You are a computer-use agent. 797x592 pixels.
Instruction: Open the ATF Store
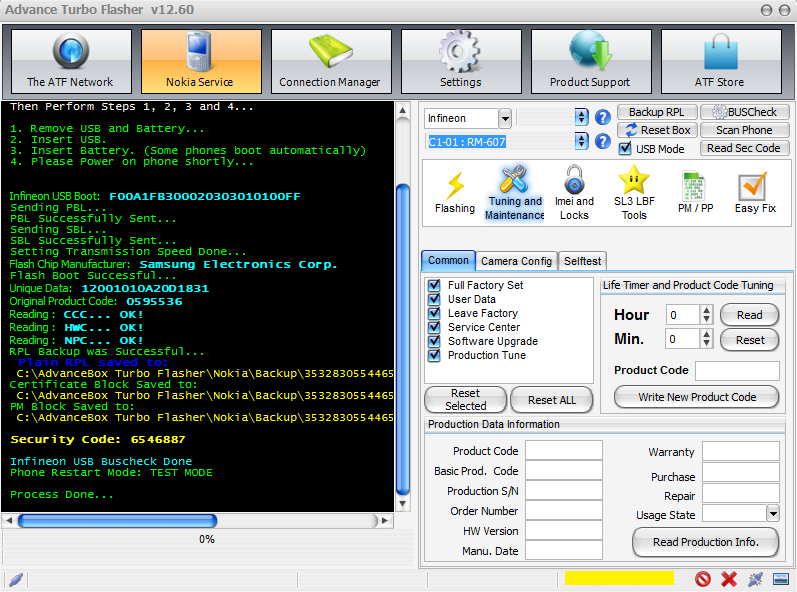(721, 61)
